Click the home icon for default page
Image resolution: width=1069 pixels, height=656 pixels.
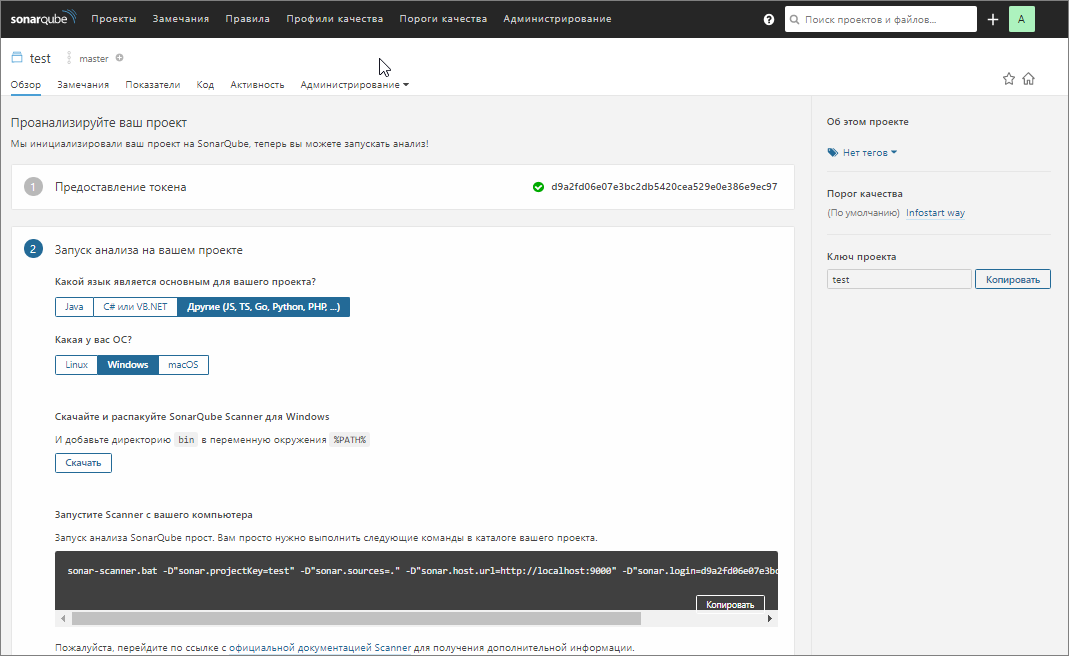[x=1028, y=79]
